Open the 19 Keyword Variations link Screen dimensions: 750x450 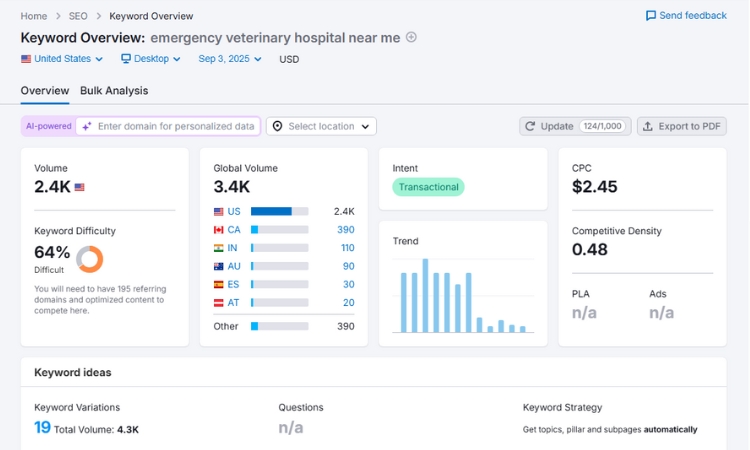tap(42, 428)
